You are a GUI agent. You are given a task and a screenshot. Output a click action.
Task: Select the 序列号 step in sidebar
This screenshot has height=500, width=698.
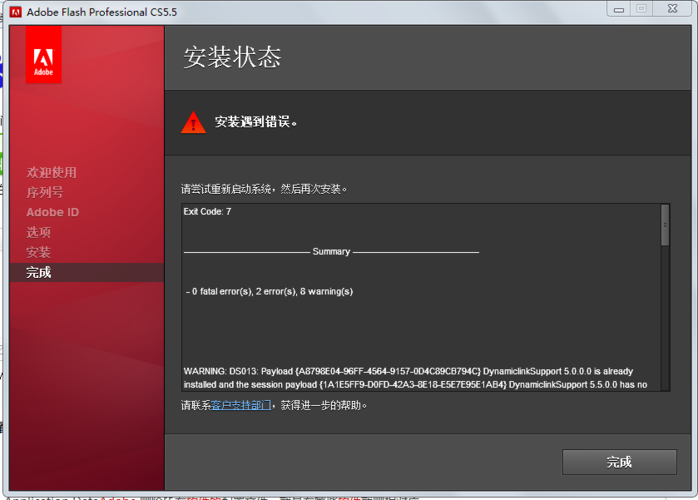pyautogui.click(x=45, y=192)
